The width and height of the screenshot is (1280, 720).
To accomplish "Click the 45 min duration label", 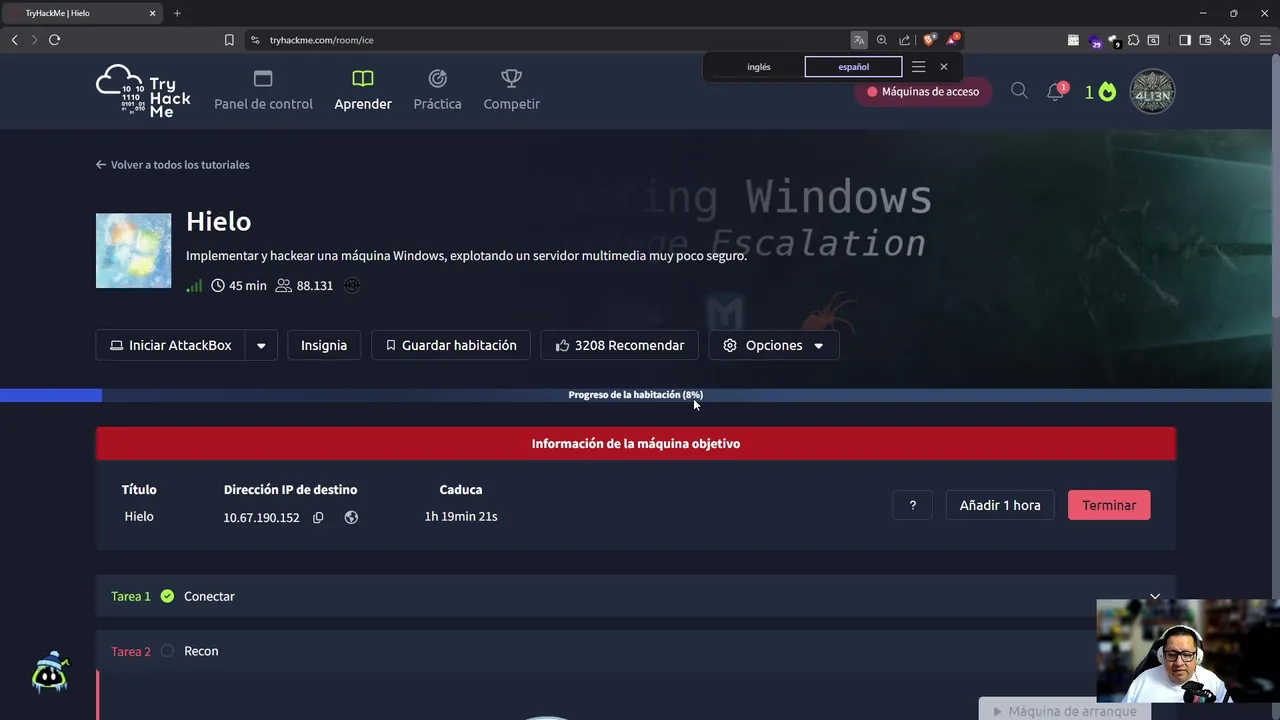I will point(239,286).
